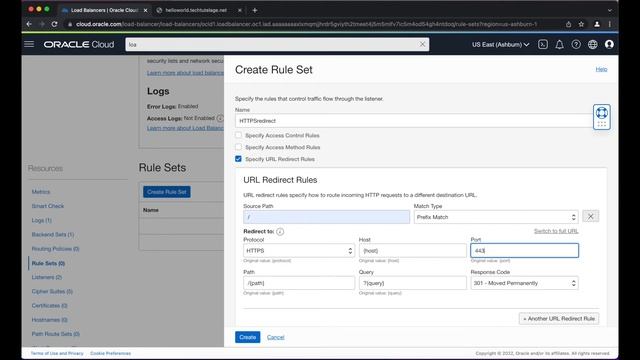Image resolution: width=640 pixels, height=360 pixels.
Task: Open the Oracle Cloud hamburger navigation menu
Action: 29,44
